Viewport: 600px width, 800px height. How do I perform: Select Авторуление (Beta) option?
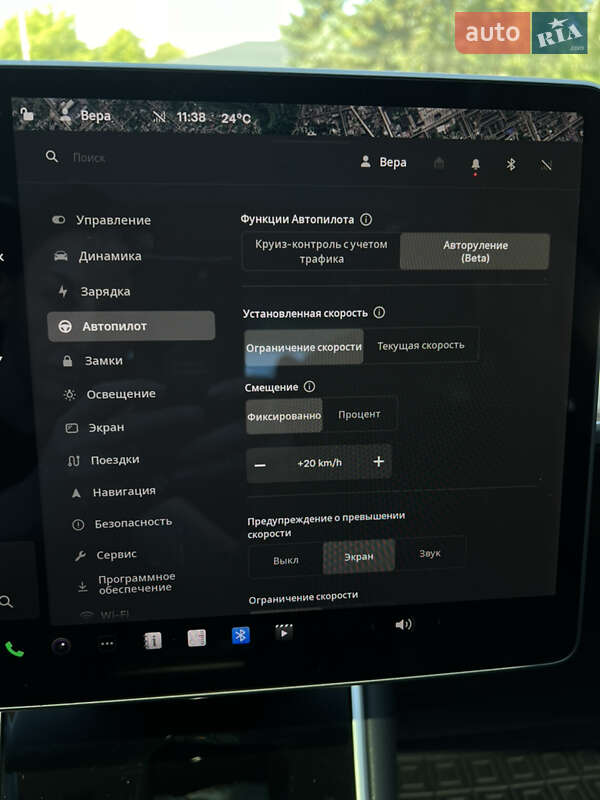tap(475, 252)
